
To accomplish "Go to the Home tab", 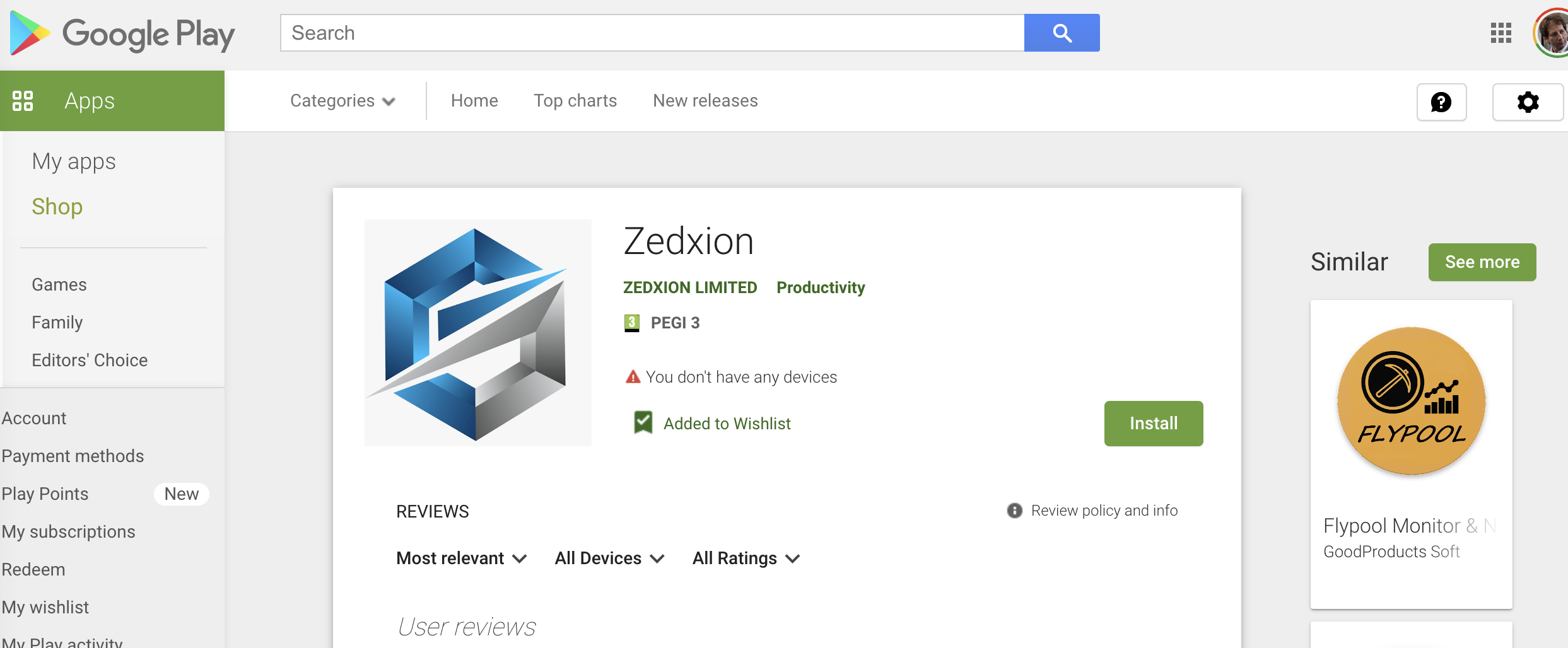I will pos(474,101).
